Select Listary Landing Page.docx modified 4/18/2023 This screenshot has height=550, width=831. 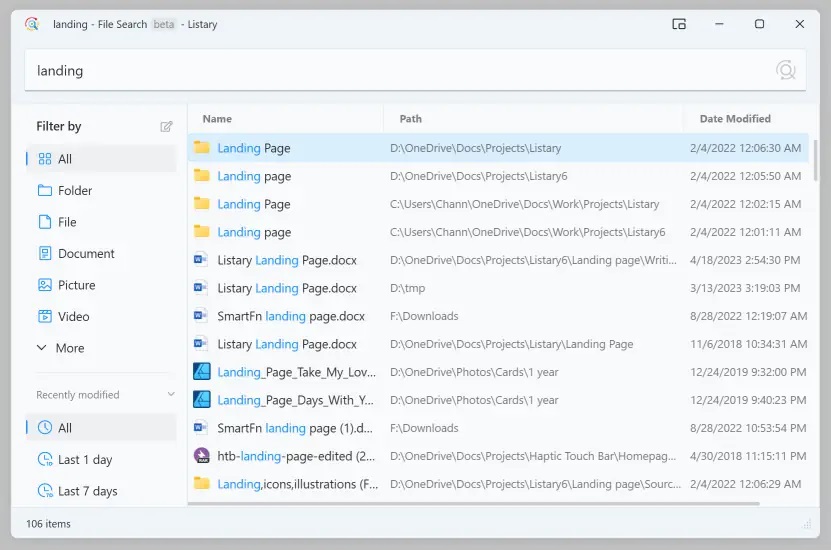[498, 260]
